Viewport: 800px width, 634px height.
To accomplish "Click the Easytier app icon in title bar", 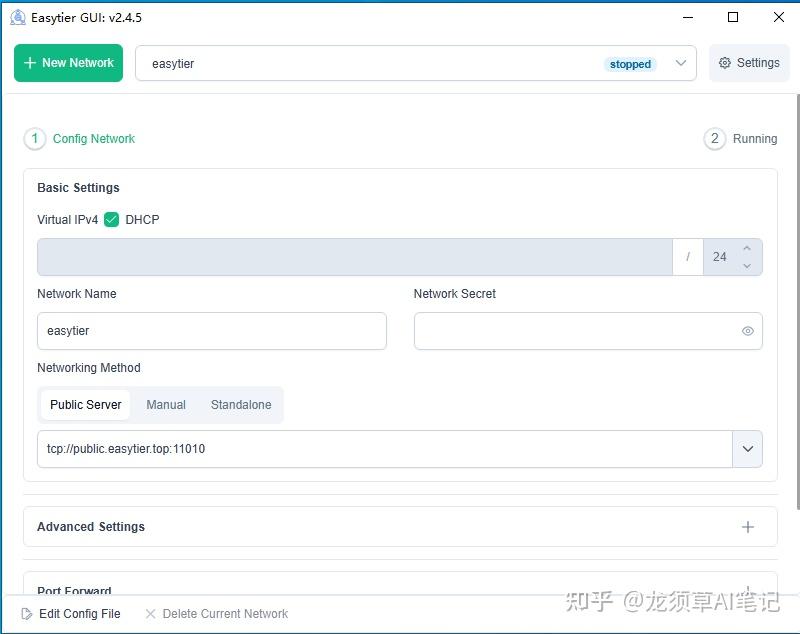I will tap(17, 17).
